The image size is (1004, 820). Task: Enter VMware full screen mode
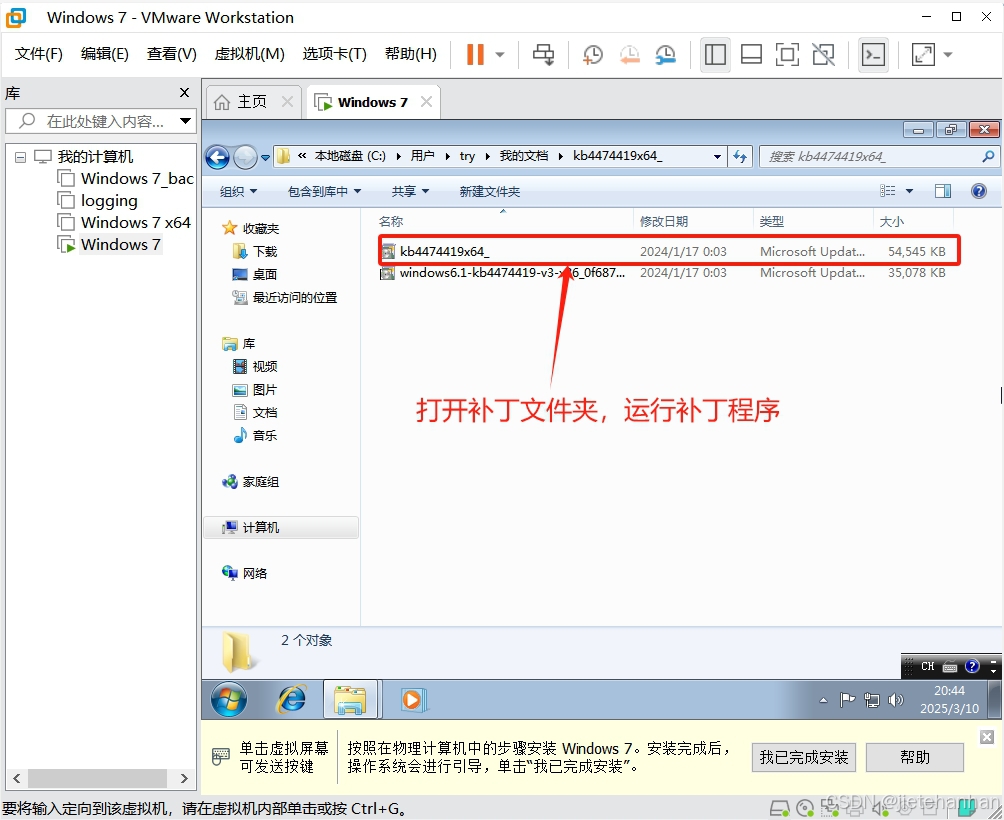click(787, 54)
